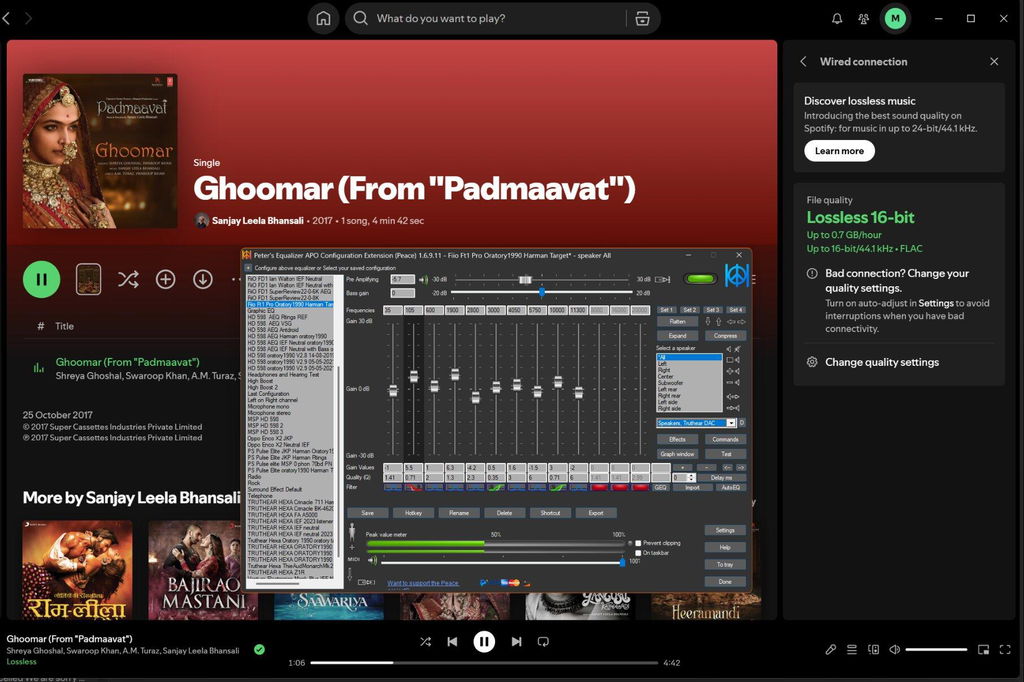Skip to next track in player bar

[x=516, y=641]
